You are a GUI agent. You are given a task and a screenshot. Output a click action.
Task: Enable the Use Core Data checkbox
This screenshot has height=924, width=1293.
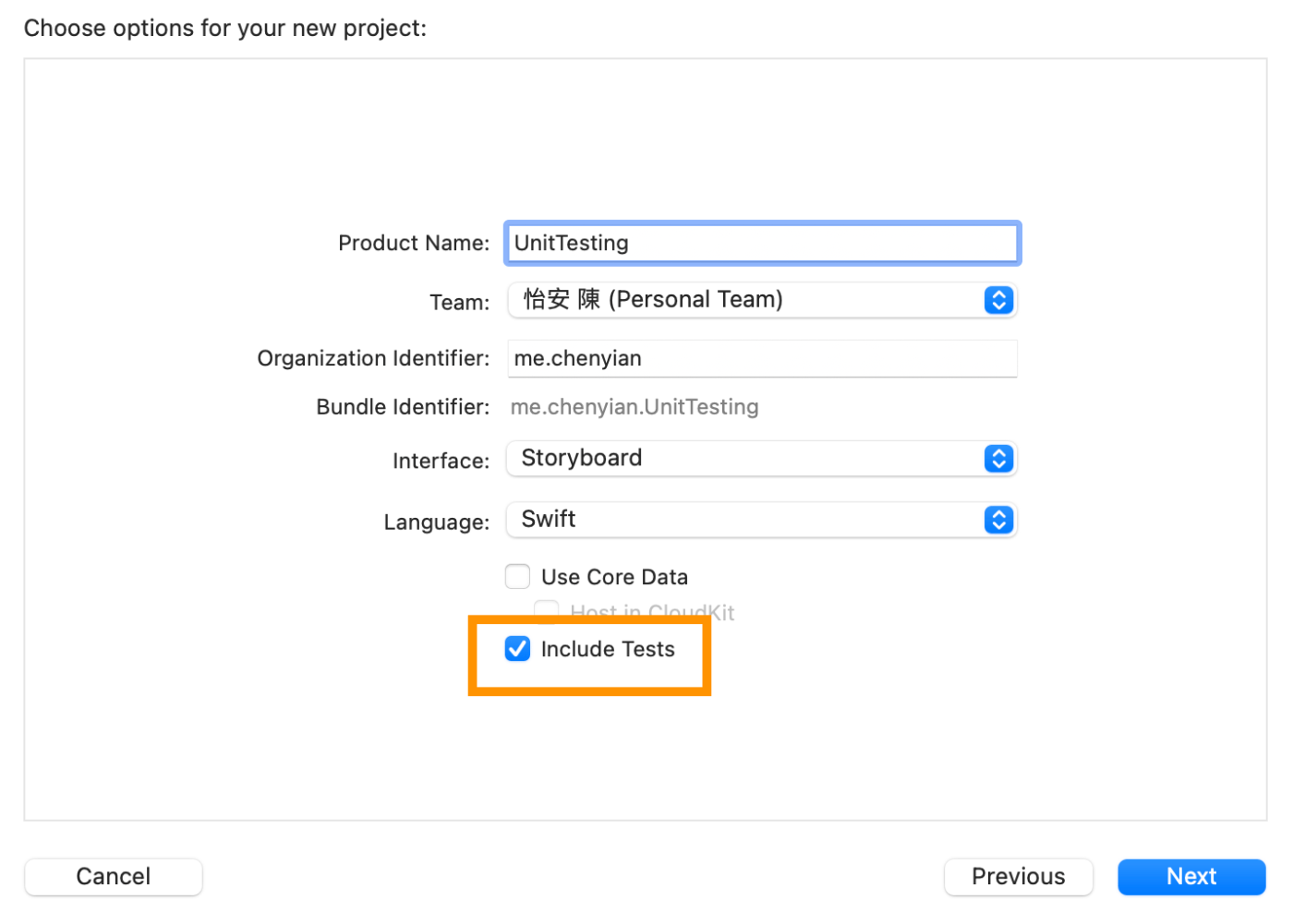click(x=518, y=577)
